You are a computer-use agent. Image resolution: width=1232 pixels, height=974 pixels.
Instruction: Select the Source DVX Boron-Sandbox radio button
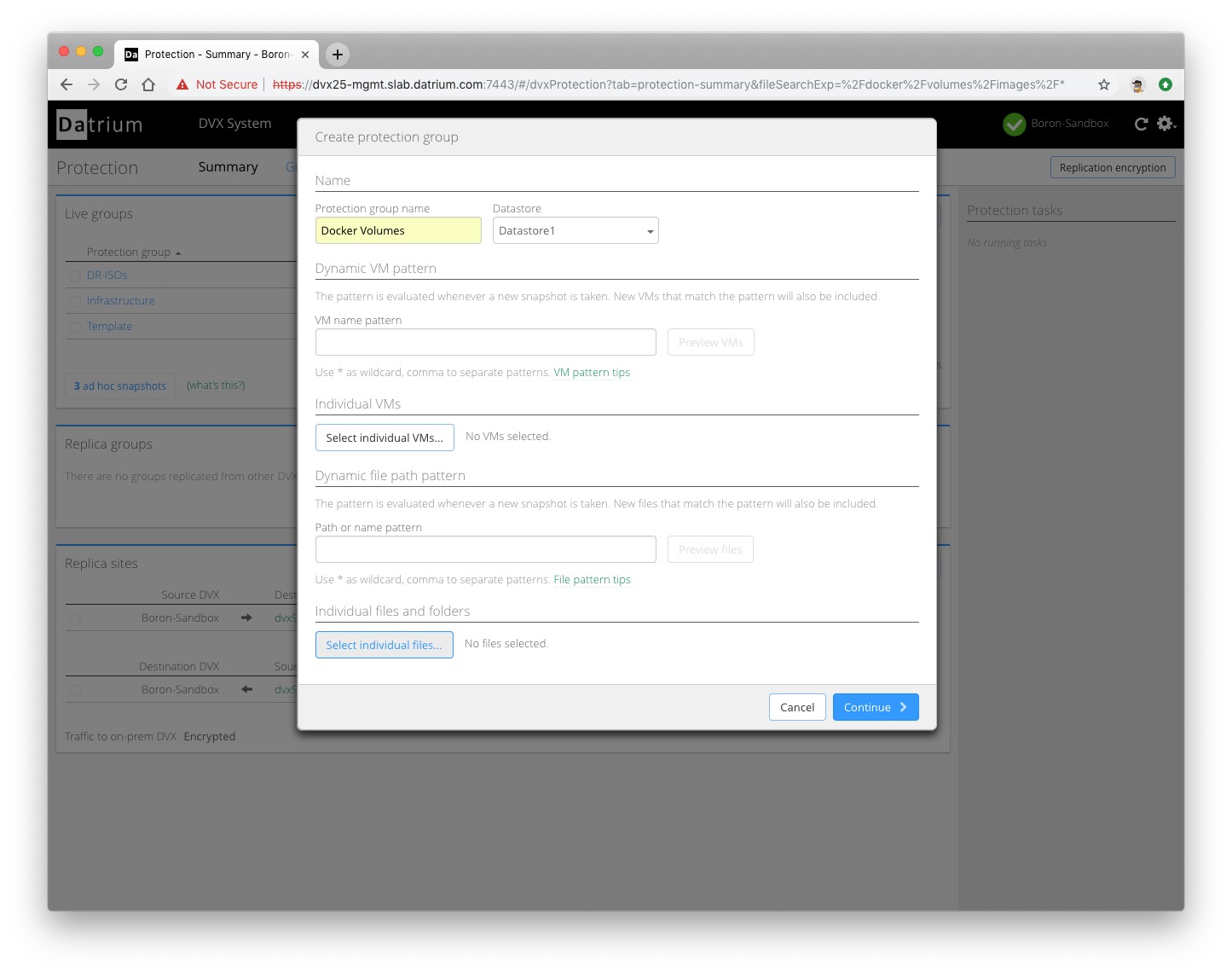point(75,619)
